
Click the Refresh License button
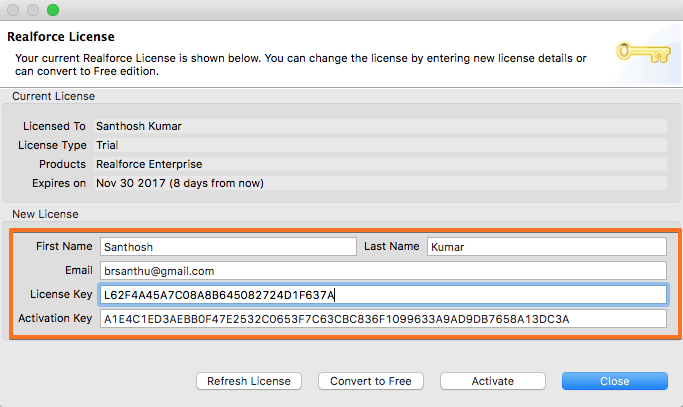(249, 381)
